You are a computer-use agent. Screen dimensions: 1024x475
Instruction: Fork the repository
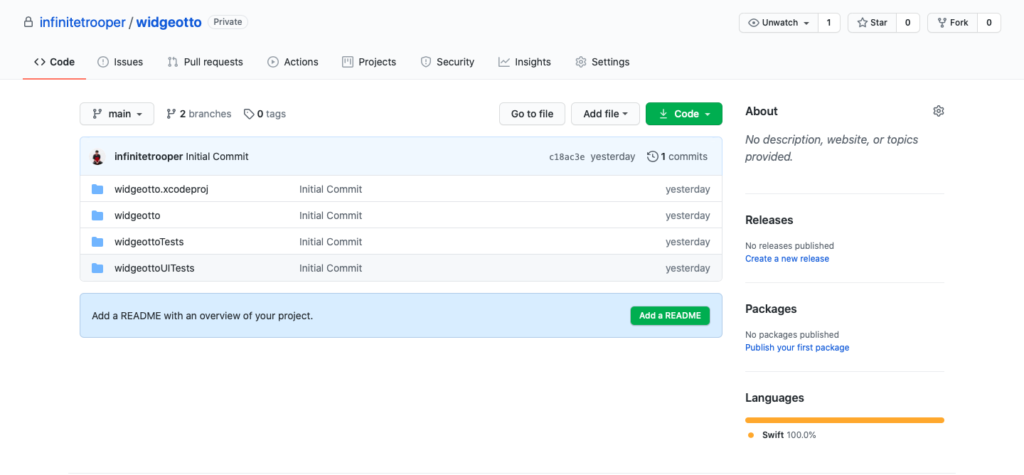(953, 23)
